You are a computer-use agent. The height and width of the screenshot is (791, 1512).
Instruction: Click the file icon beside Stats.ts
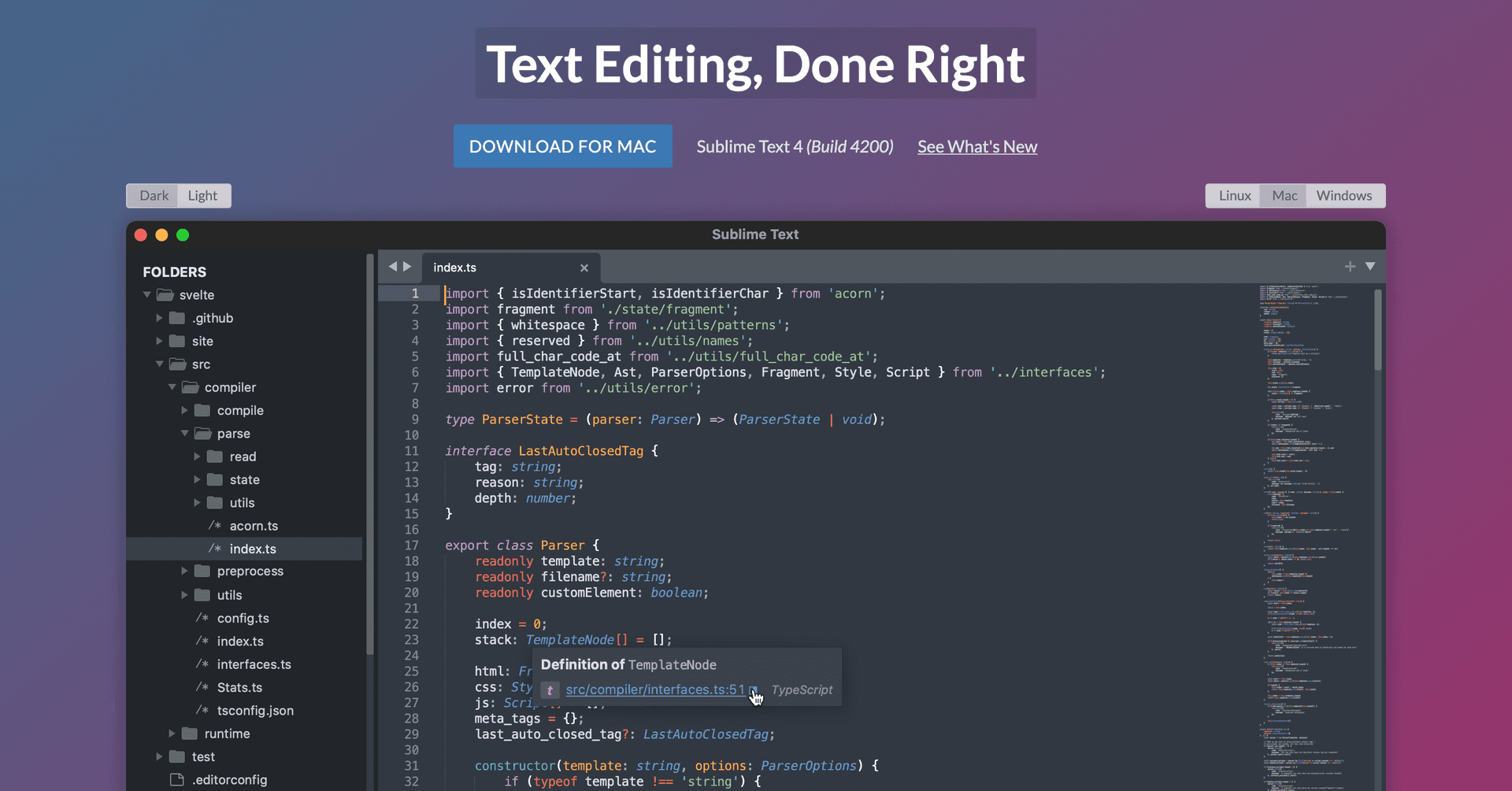(202, 687)
